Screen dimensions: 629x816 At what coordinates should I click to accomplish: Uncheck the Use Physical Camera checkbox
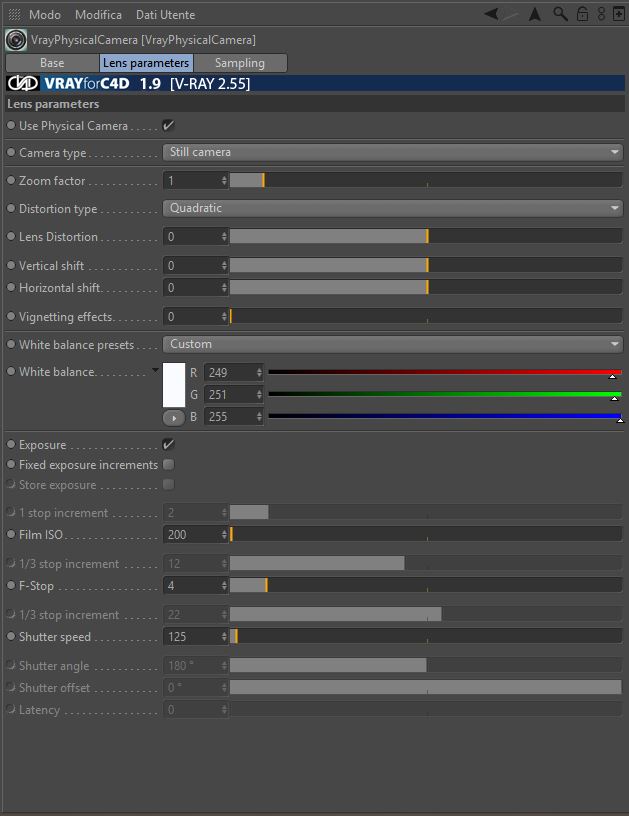click(x=168, y=125)
